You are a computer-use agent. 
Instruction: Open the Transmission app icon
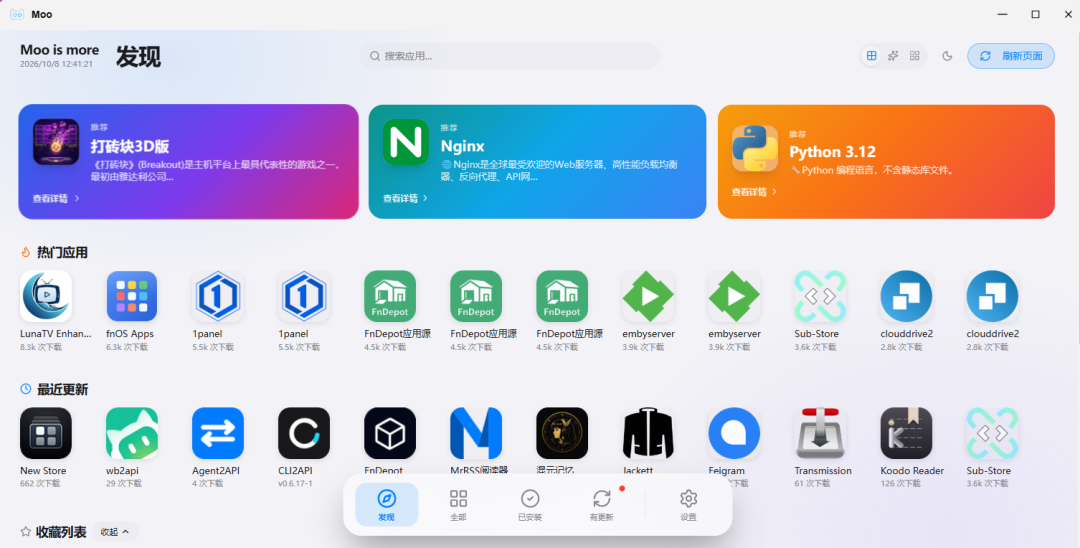click(820, 433)
